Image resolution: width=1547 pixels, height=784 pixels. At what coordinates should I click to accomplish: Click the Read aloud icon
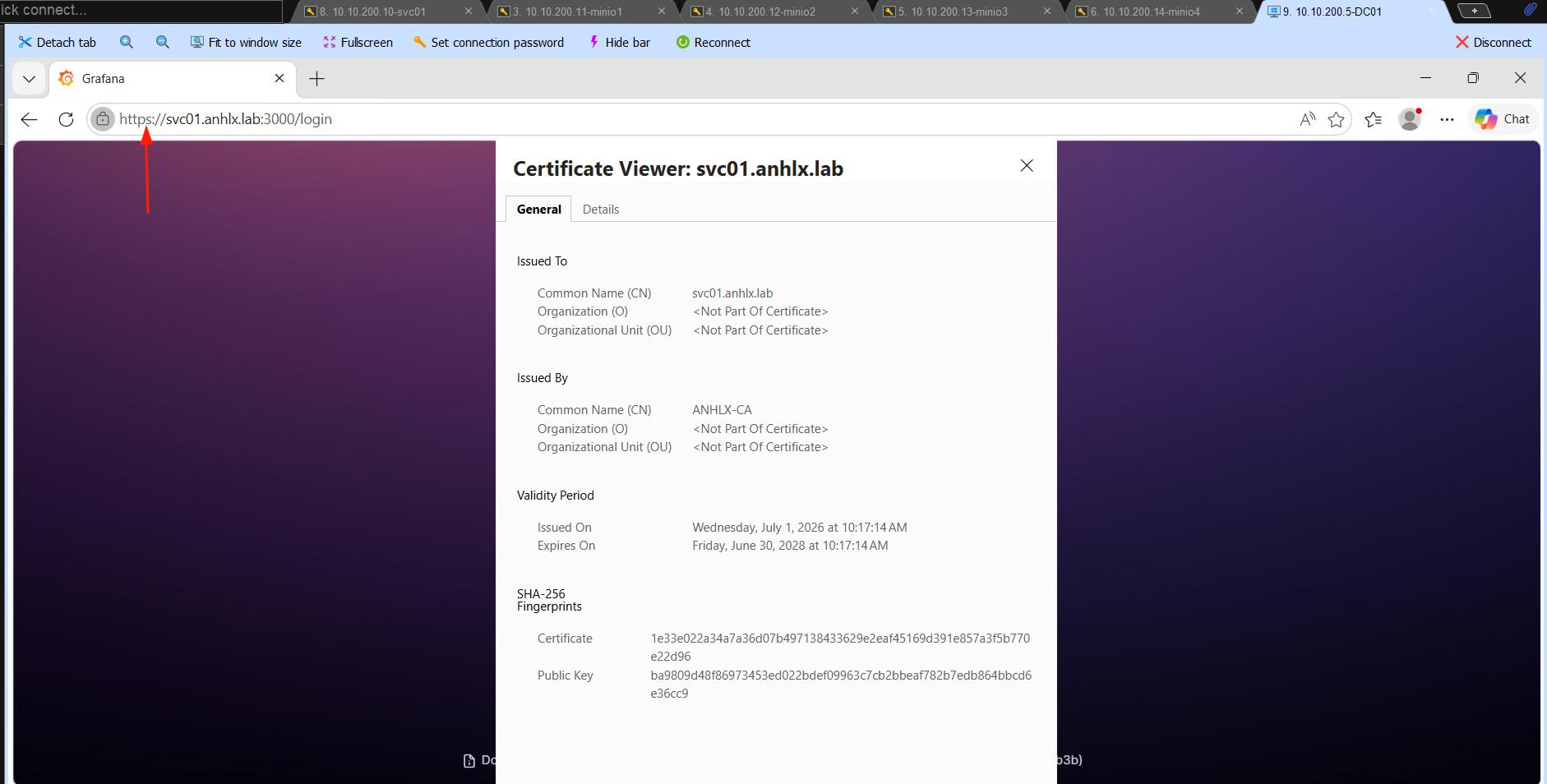click(x=1307, y=119)
